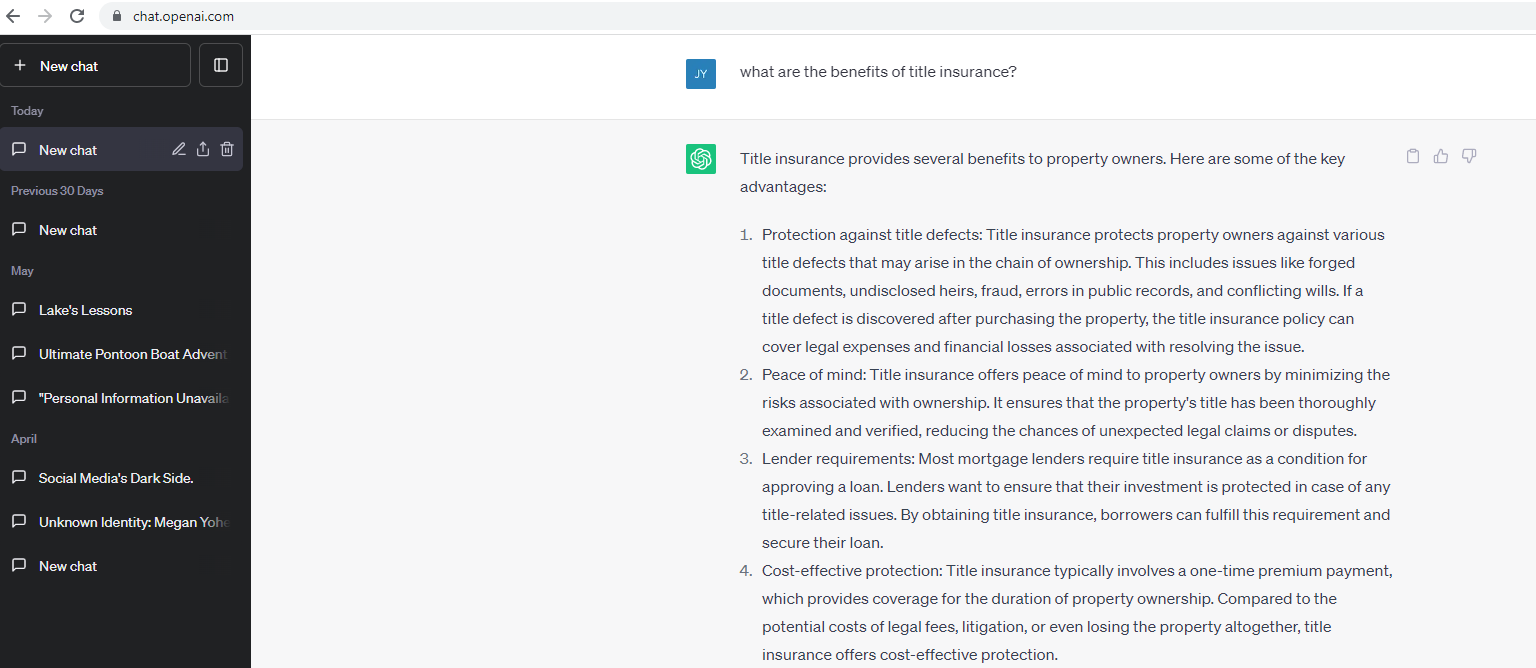Start a conversation with New chat button
Image resolution: width=1536 pixels, height=668 pixels.
tap(96, 65)
